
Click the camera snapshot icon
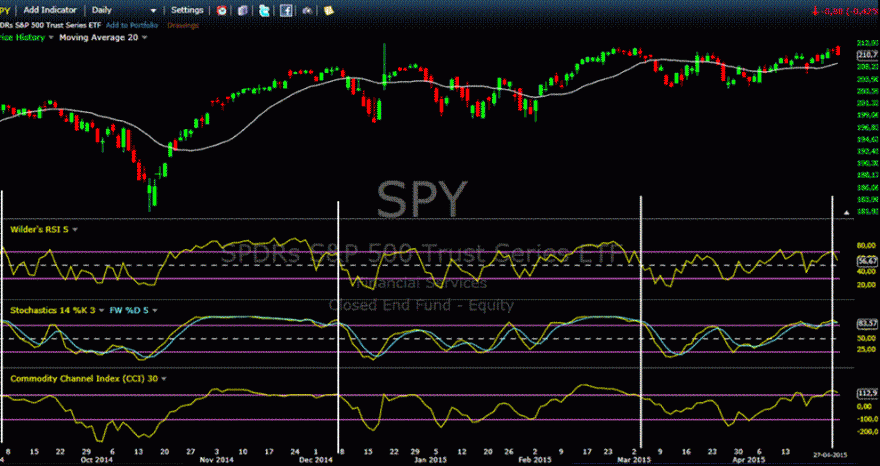306,10
